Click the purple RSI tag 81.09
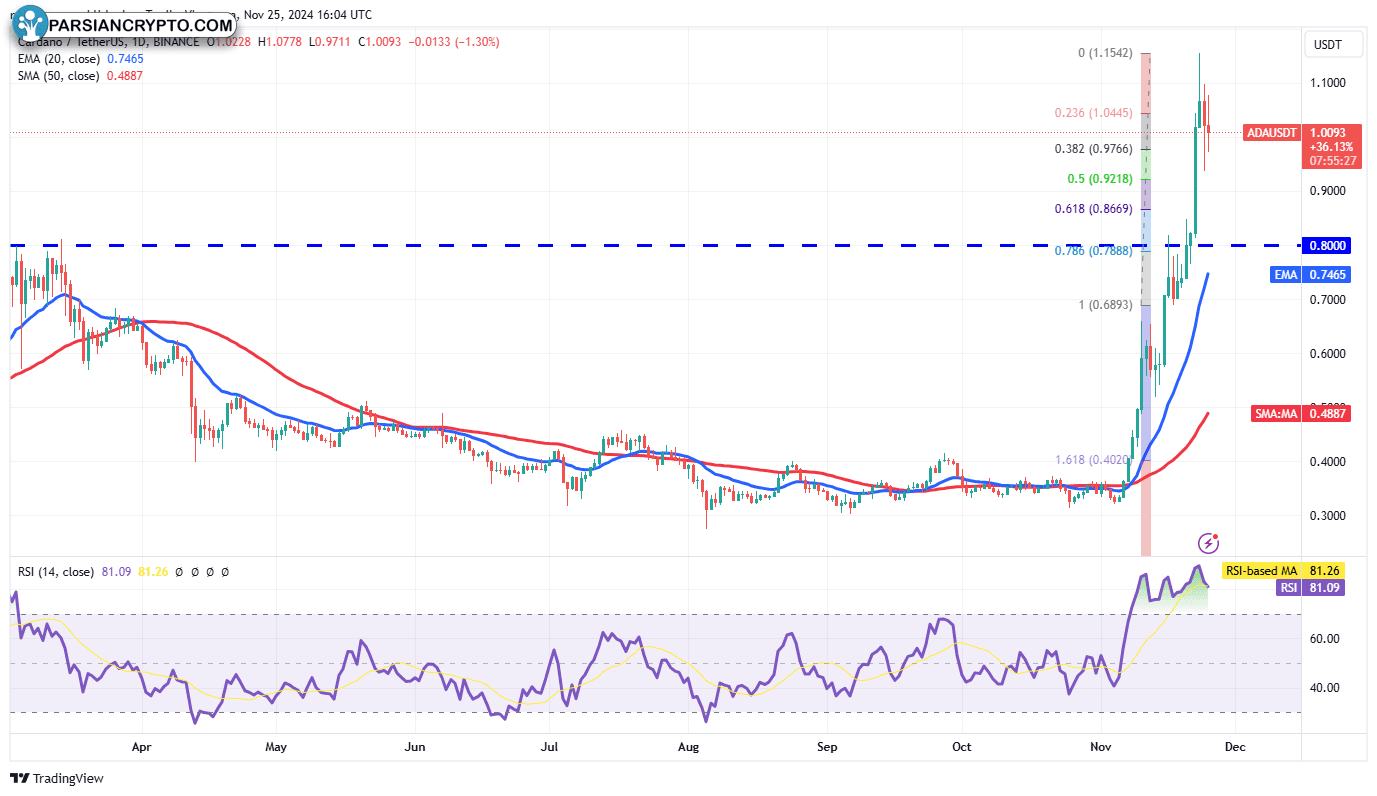Viewport: 1377px width, 796px height. click(x=1312, y=588)
